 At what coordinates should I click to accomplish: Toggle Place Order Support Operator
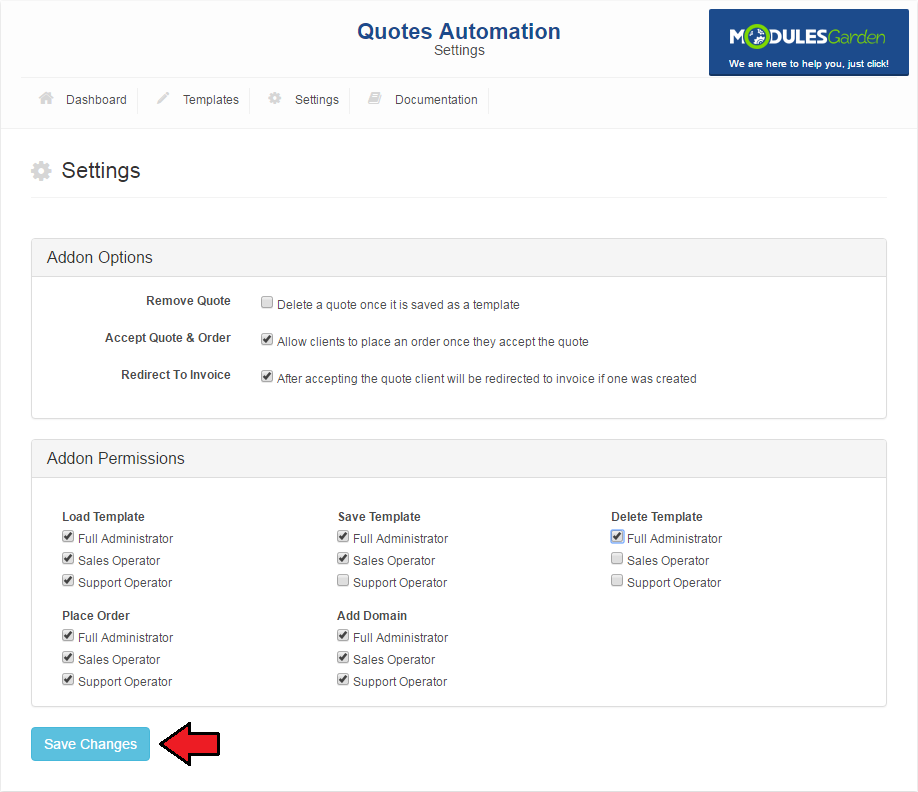click(68, 680)
